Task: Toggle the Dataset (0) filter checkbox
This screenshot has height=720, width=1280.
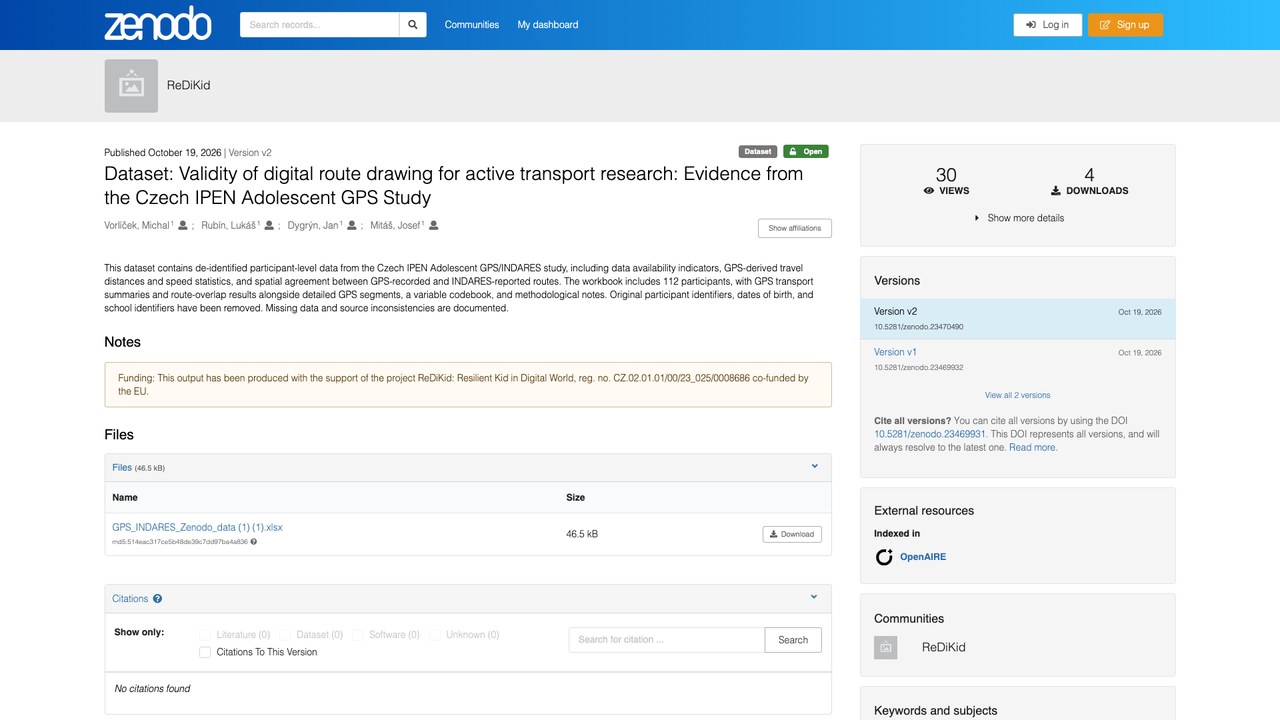Action: pos(285,635)
